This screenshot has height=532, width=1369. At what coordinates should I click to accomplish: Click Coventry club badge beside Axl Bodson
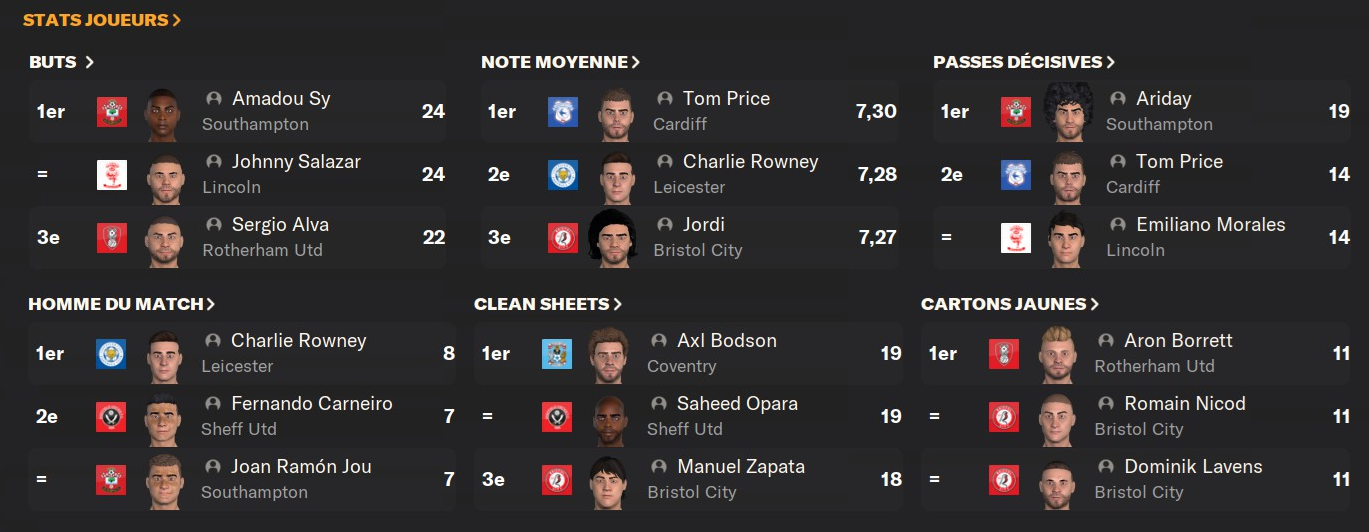[x=557, y=353]
